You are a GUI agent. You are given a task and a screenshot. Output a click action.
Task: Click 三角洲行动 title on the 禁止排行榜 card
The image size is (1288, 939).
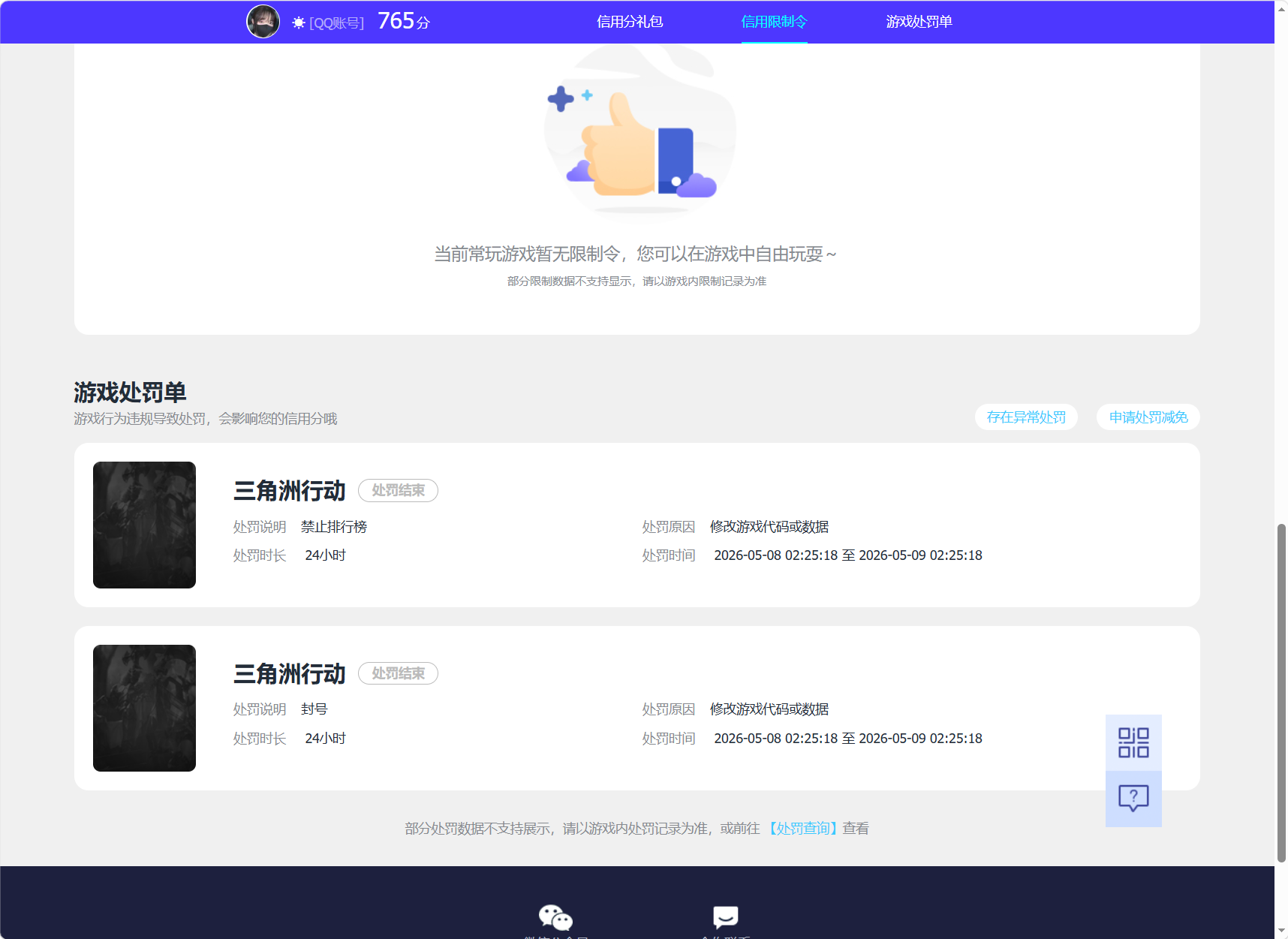289,491
